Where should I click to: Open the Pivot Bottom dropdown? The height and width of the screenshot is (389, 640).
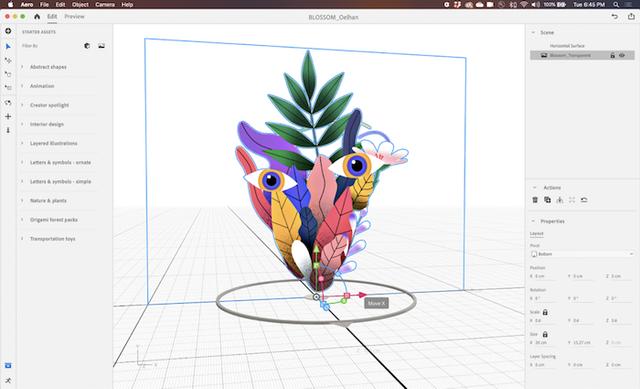point(582,254)
